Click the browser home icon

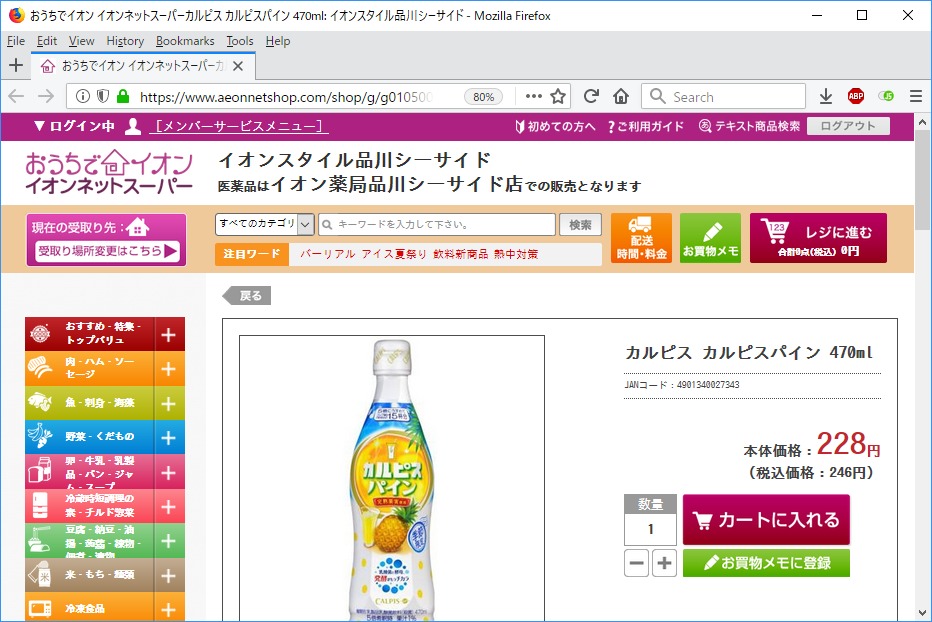pyautogui.click(x=621, y=96)
